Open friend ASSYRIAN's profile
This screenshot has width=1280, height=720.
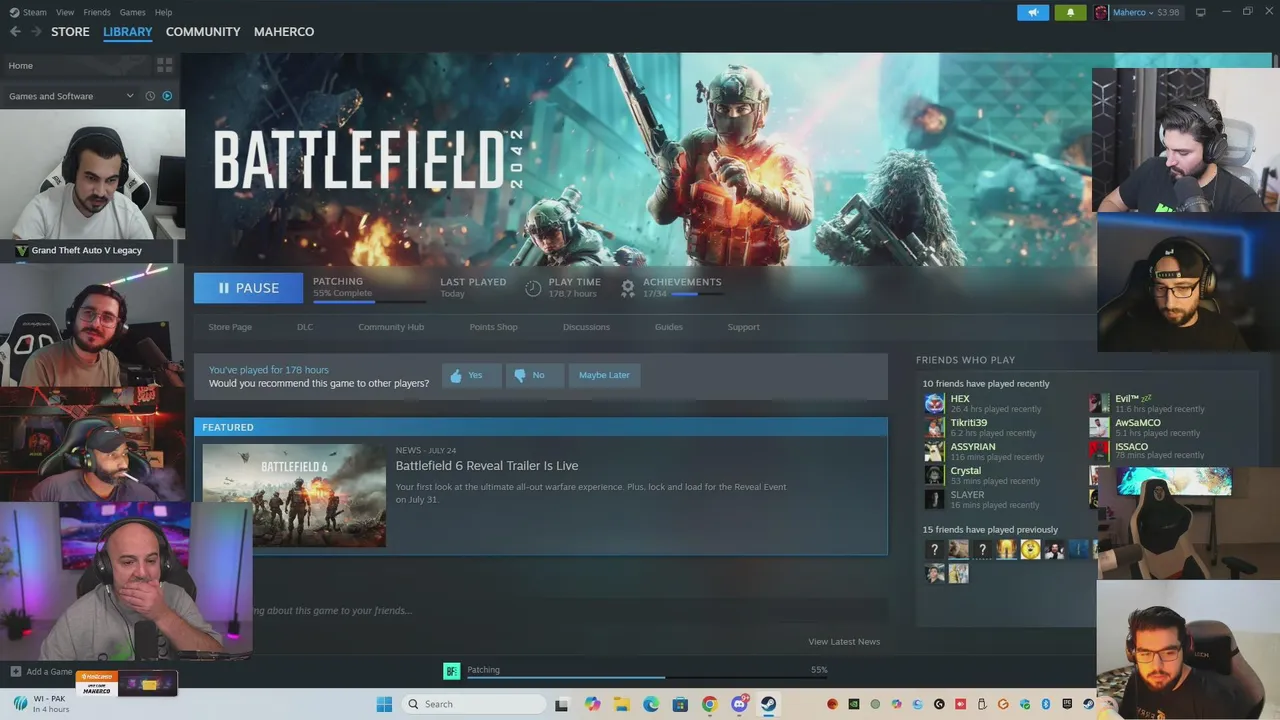(972, 447)
